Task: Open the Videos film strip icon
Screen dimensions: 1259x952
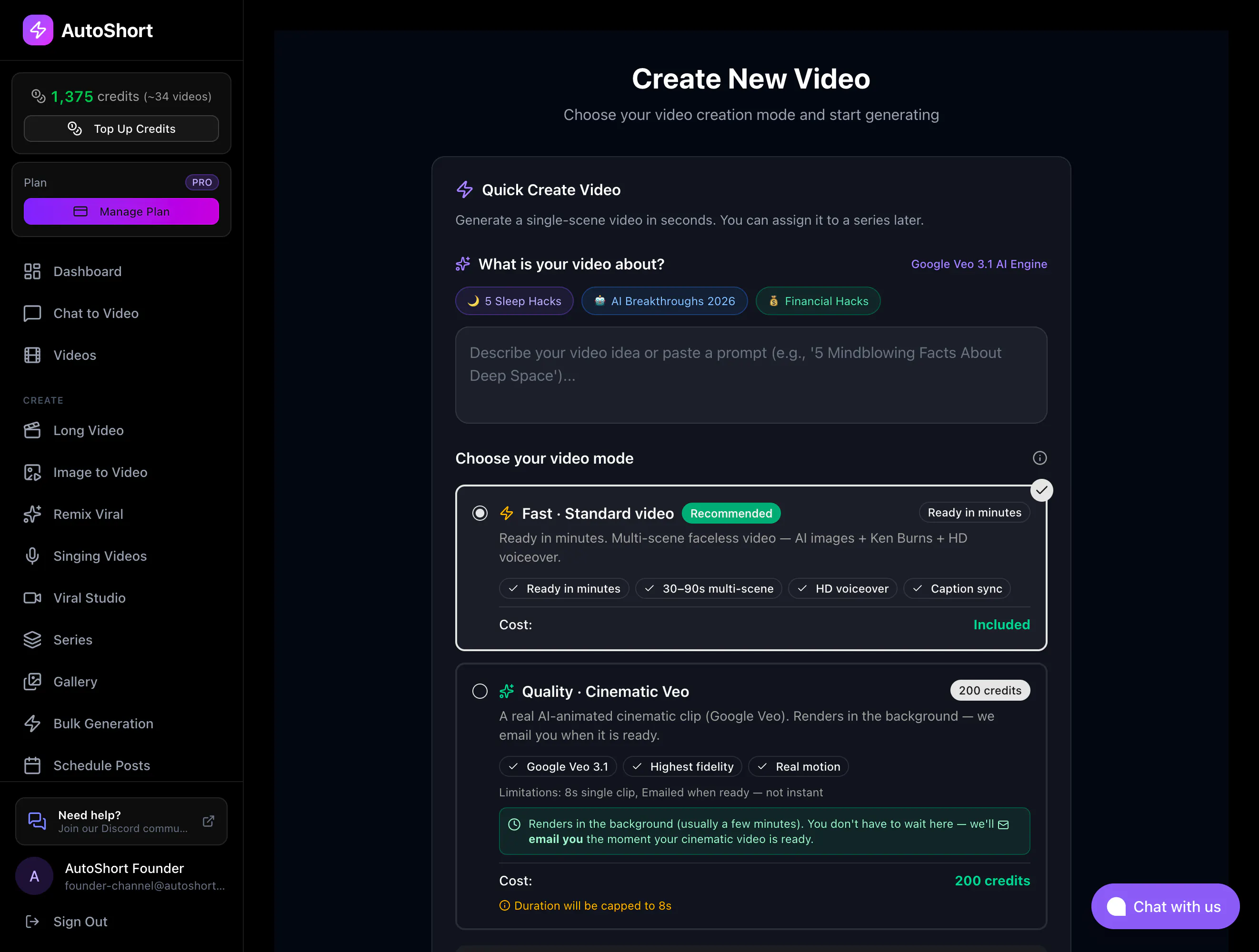Action: [32, 355]
